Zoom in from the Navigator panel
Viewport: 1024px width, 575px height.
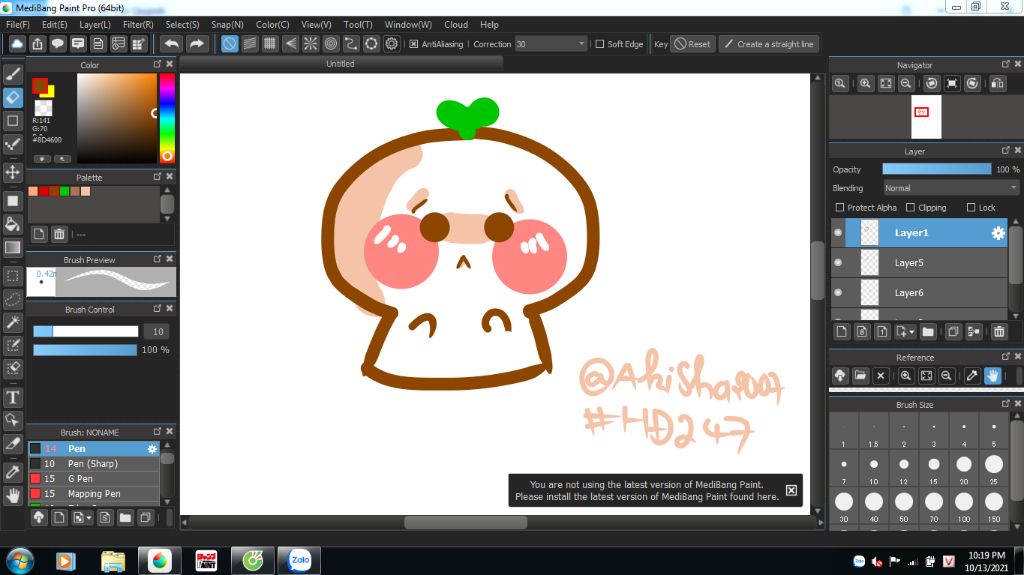click(865, 84)
